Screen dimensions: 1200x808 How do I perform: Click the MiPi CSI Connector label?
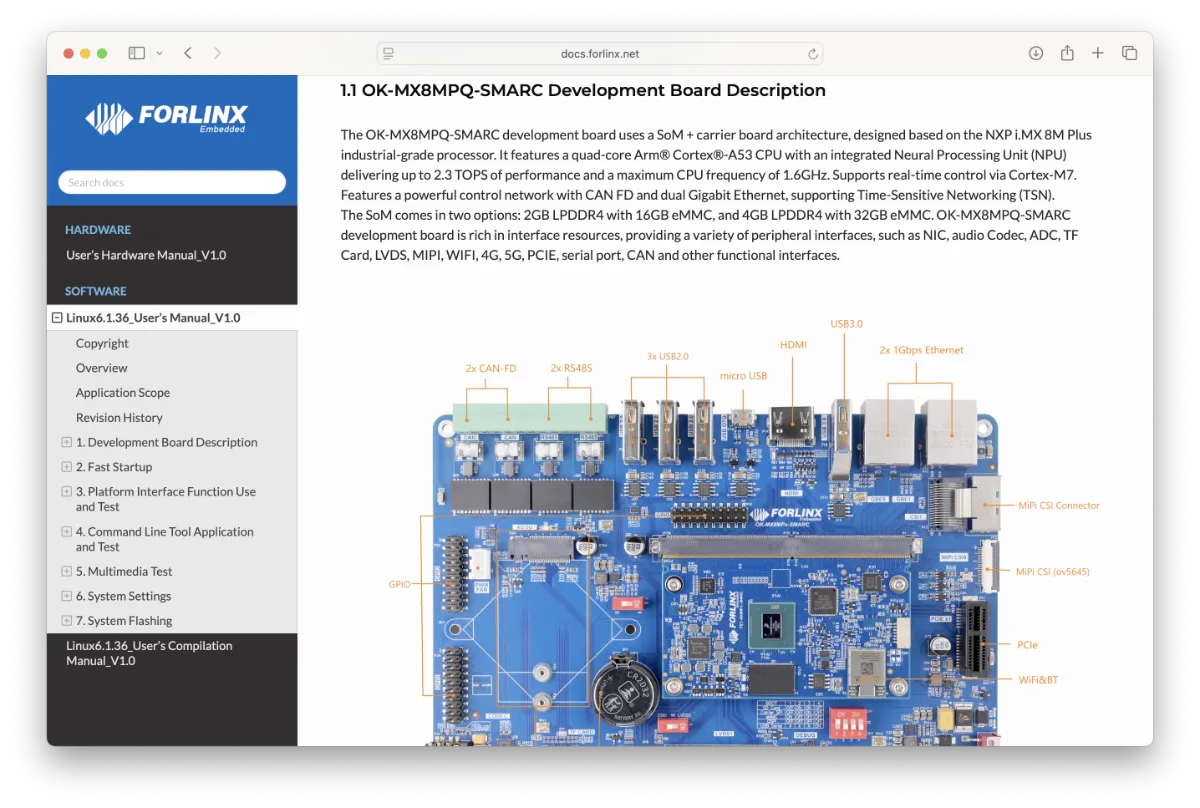[1058, 505]
